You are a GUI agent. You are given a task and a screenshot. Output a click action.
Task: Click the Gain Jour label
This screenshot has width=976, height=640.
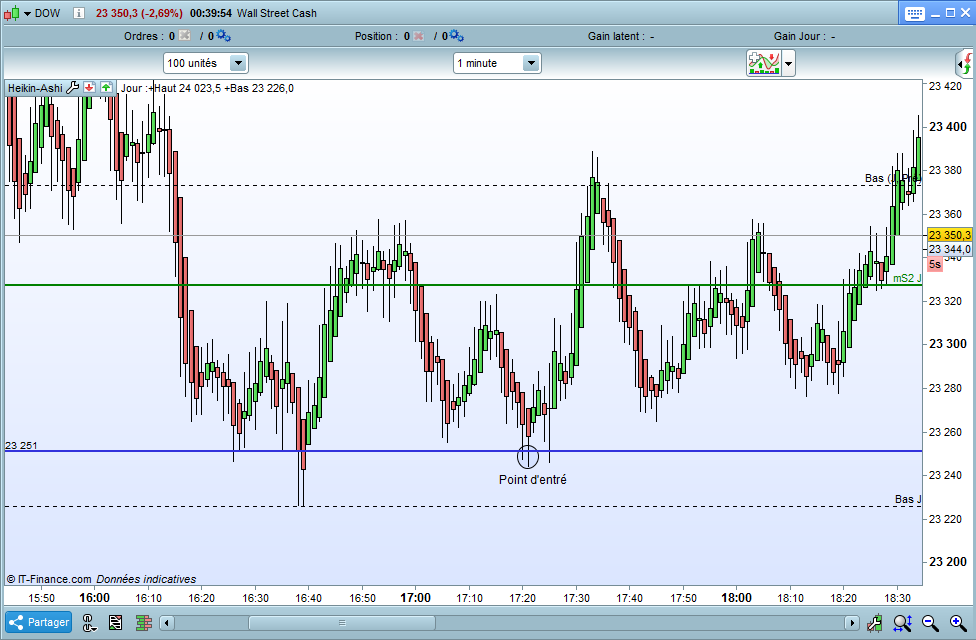coord(800,36)
